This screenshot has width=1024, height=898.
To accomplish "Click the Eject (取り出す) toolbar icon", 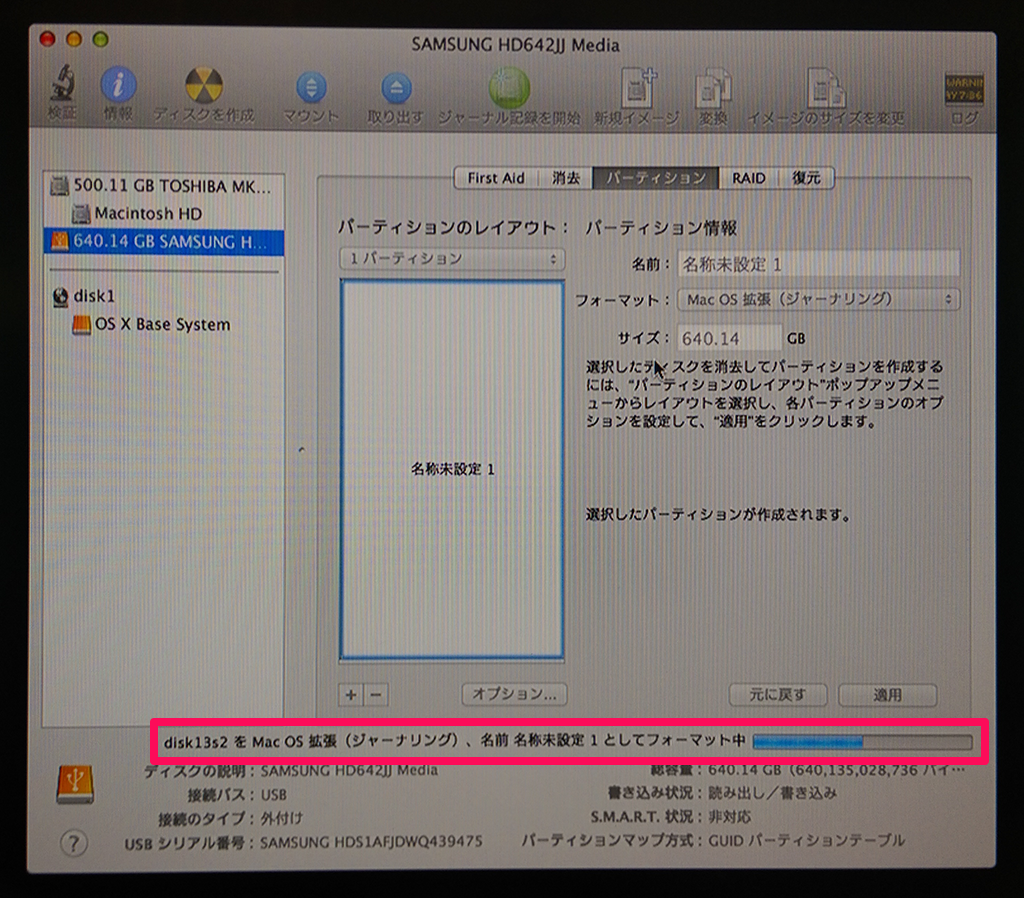I will pyautogui.click(x=396, y=90).
